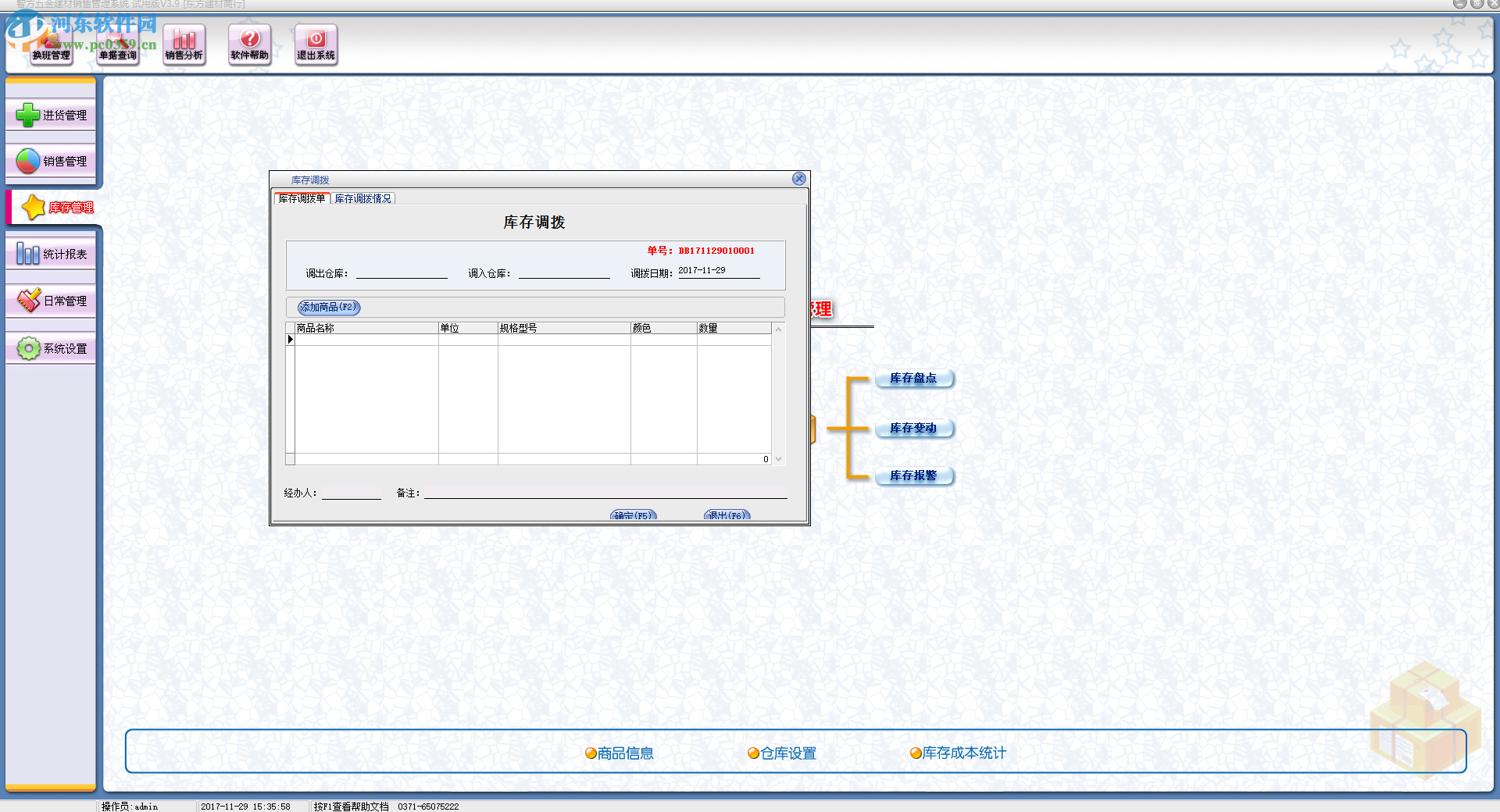Open 销售管理 pie chart sidebar item

(51, 162)
